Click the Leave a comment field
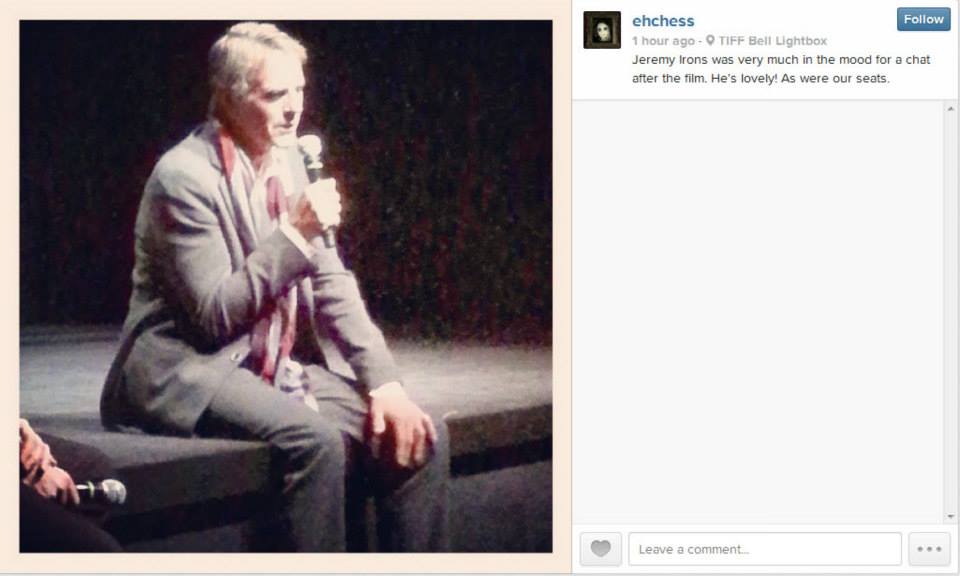The height and width of the screenshot is (576, 960). (765, 548)
